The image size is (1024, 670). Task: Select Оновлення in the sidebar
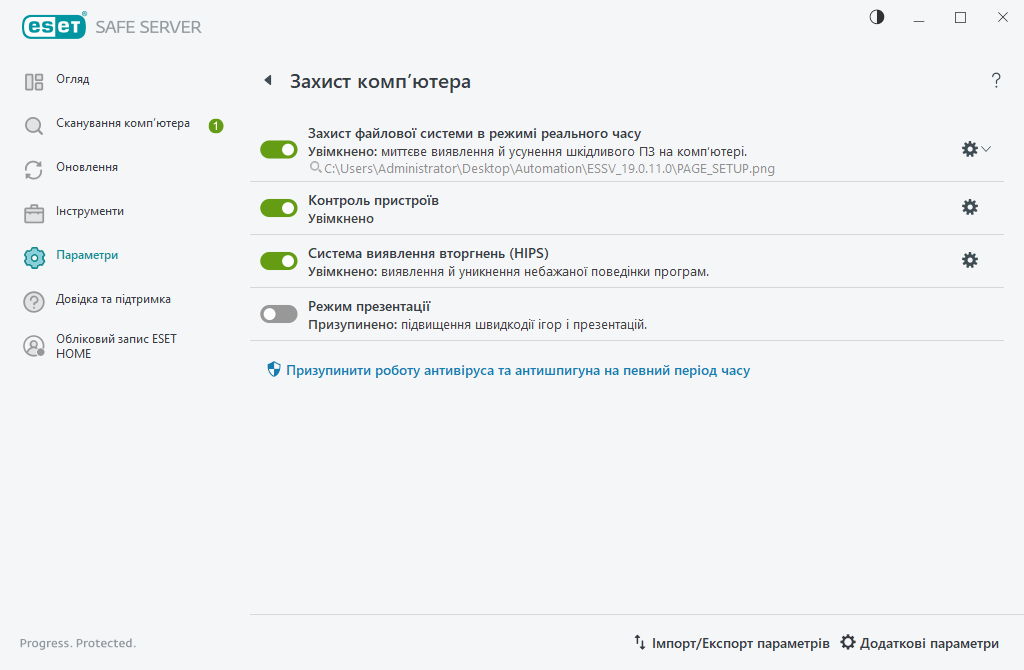pos(87,167)
